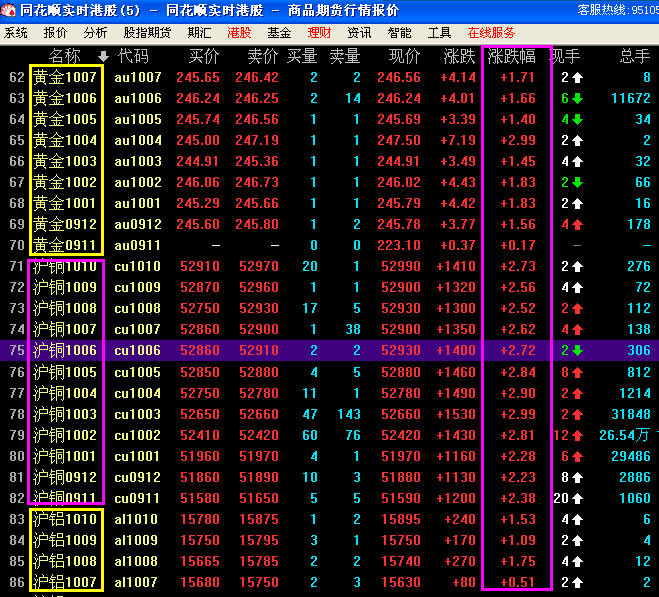Select the al1010 contract code

135,519
